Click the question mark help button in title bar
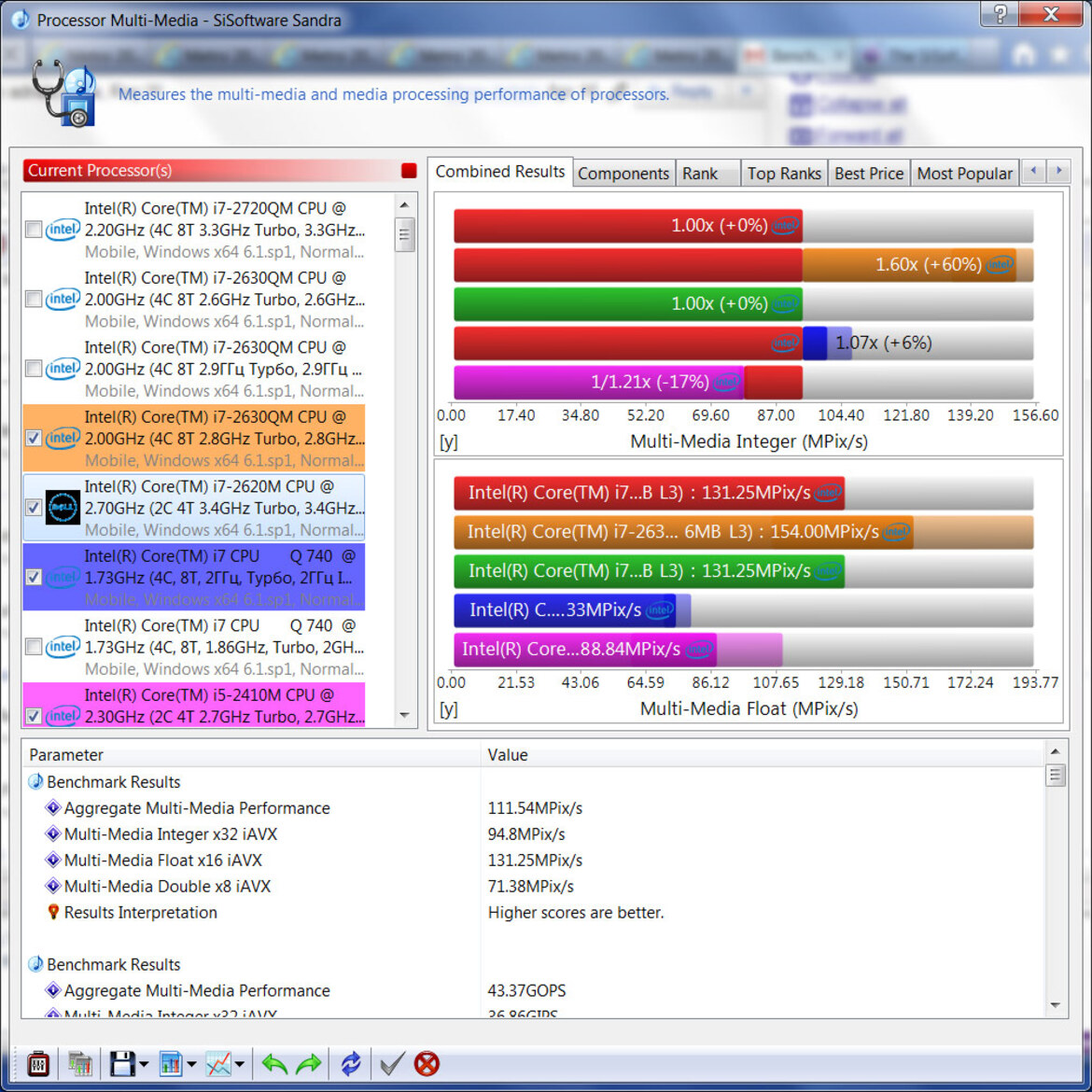This screenshot has width=1092, height=1092. click(x=1001, y=13)
